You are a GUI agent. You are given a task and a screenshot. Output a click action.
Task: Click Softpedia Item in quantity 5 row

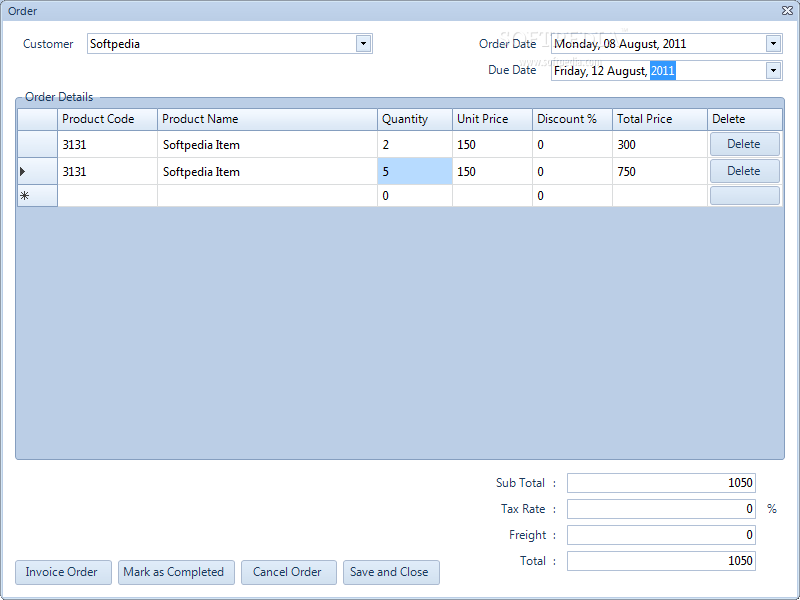[267, 171]
